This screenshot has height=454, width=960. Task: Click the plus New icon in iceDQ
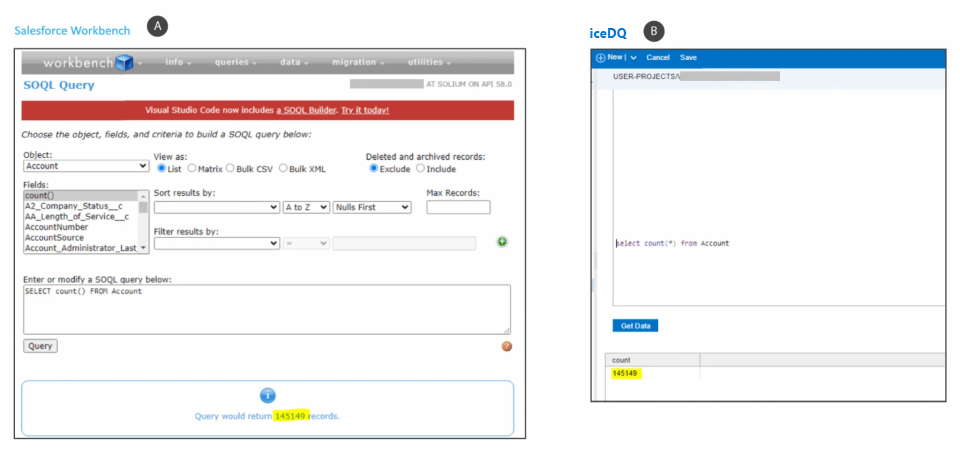601,57
